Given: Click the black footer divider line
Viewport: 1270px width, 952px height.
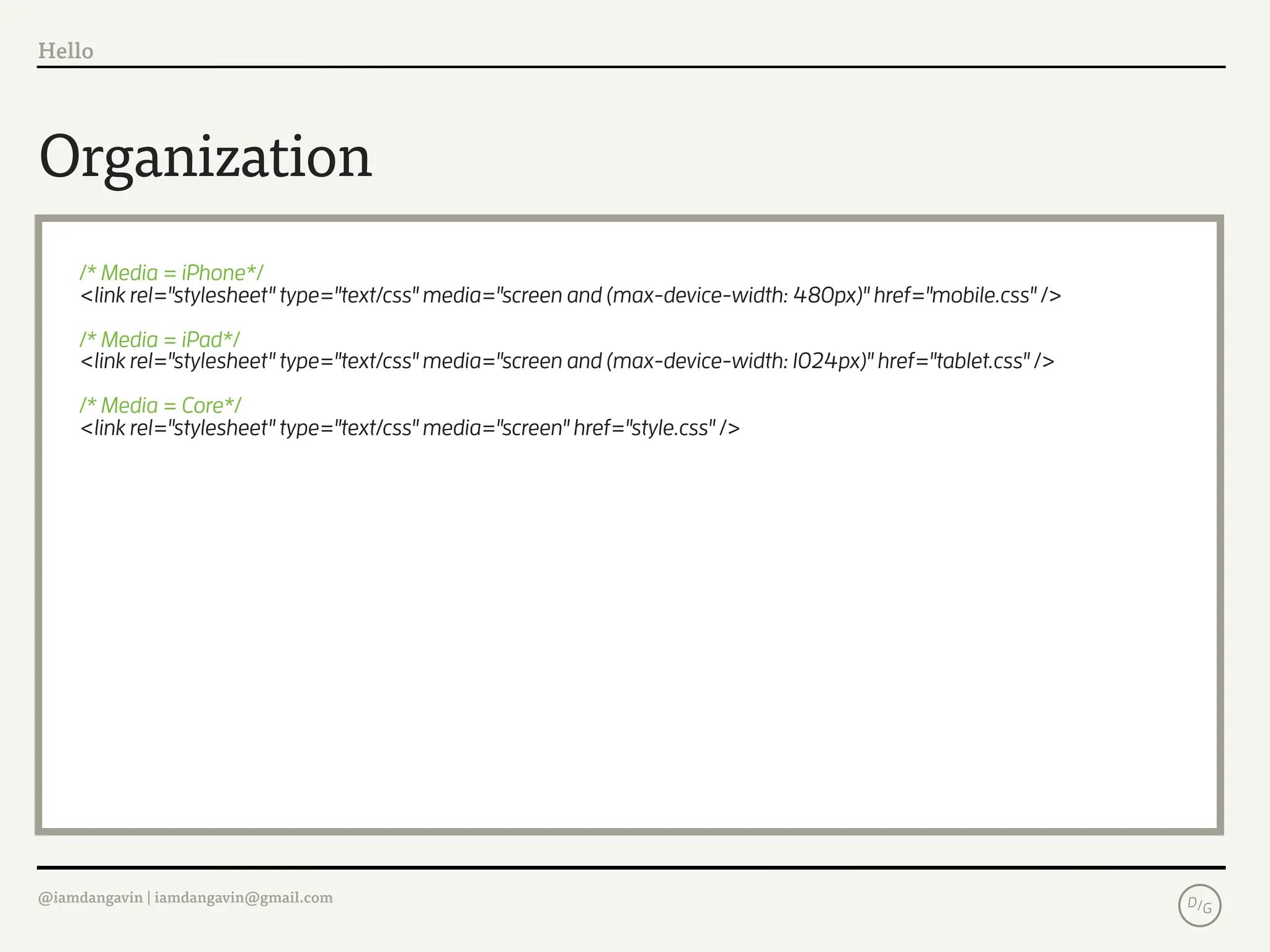Looking at the screenshot, I should pos(631,868).
